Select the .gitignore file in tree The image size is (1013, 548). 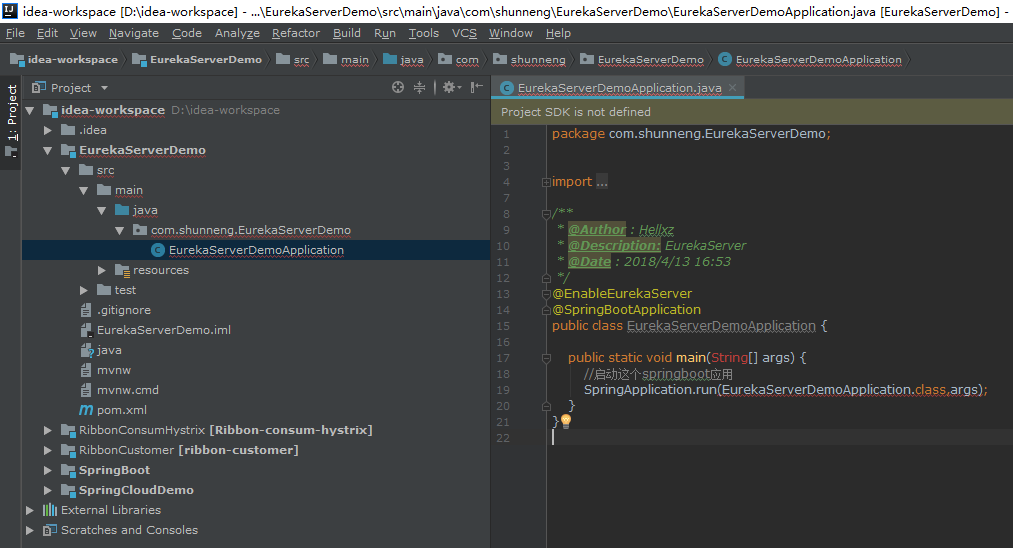coord(124,310)
